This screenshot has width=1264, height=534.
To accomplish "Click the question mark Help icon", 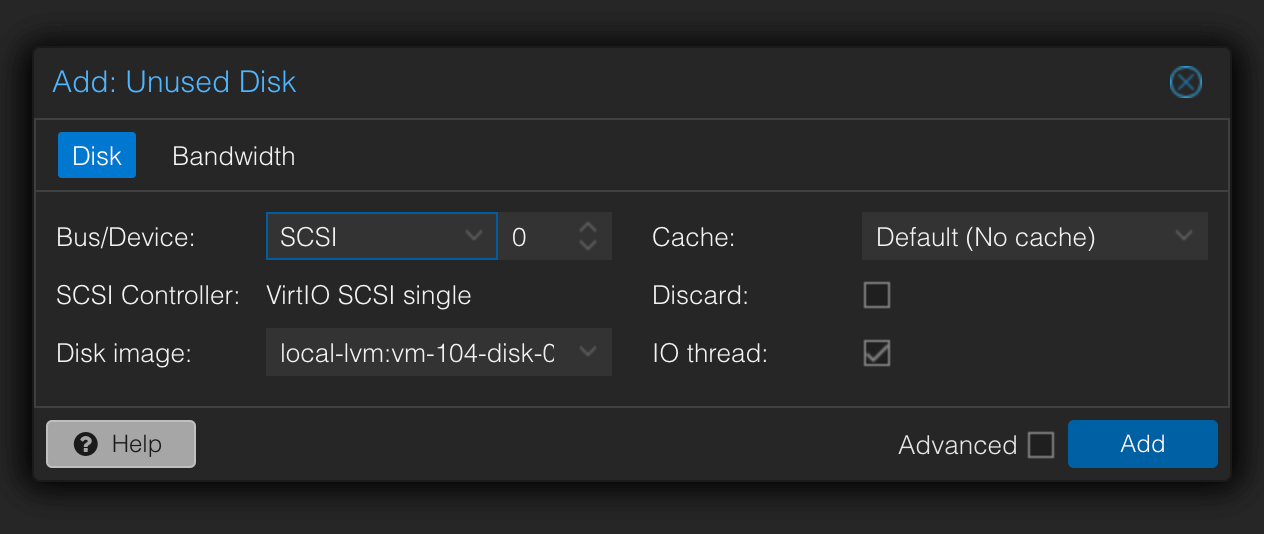I will [86, 444].
